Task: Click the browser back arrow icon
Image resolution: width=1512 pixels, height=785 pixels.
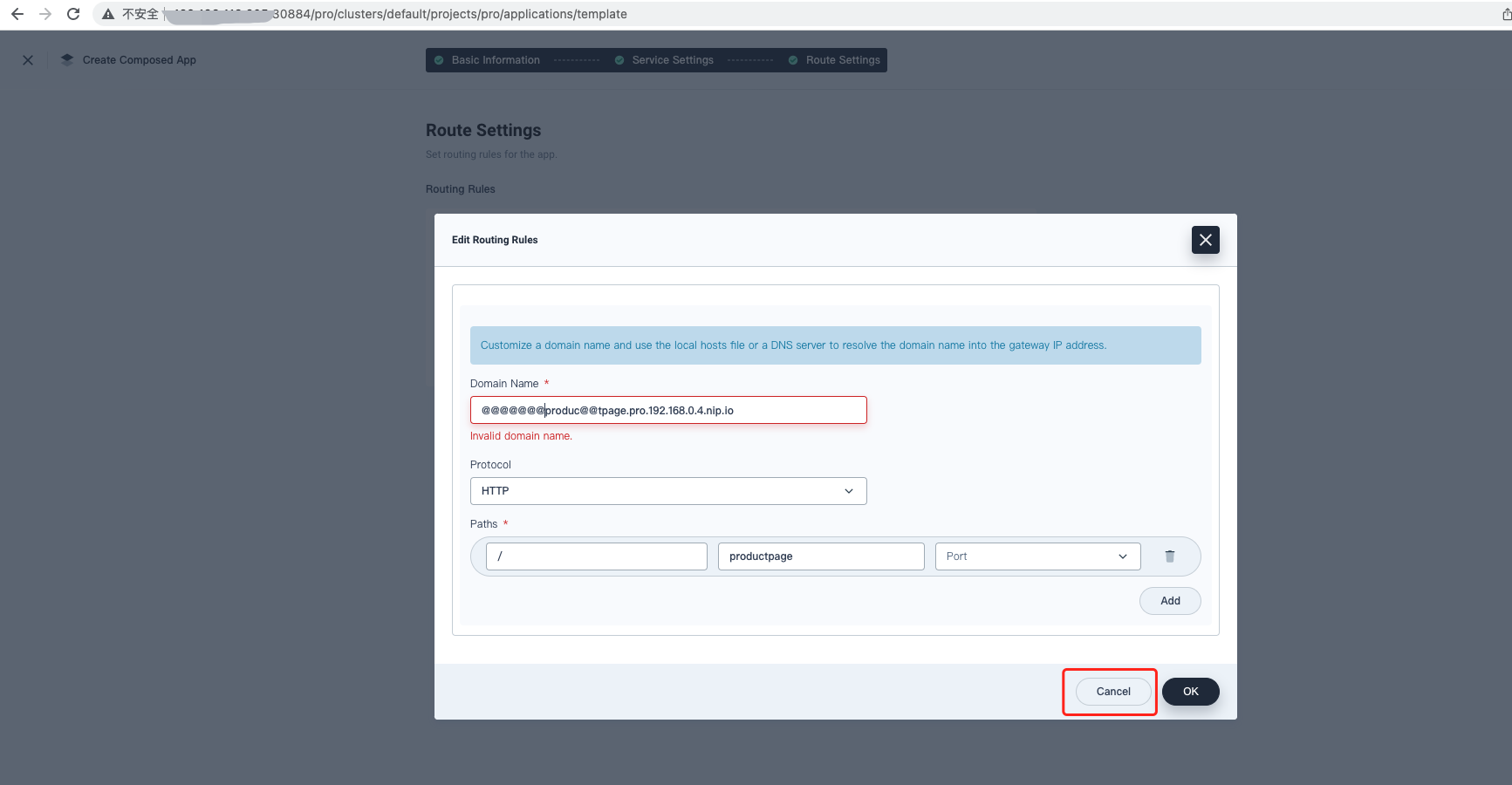Action: [16, 14]
